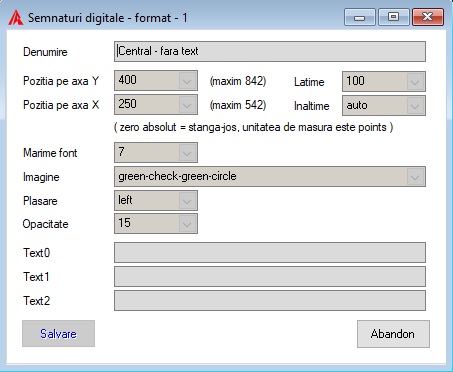Viewport: 453px width, 372px height.
Task: Click the 'Pozitia pe axa X' label
Action: [x=61, y=105]
